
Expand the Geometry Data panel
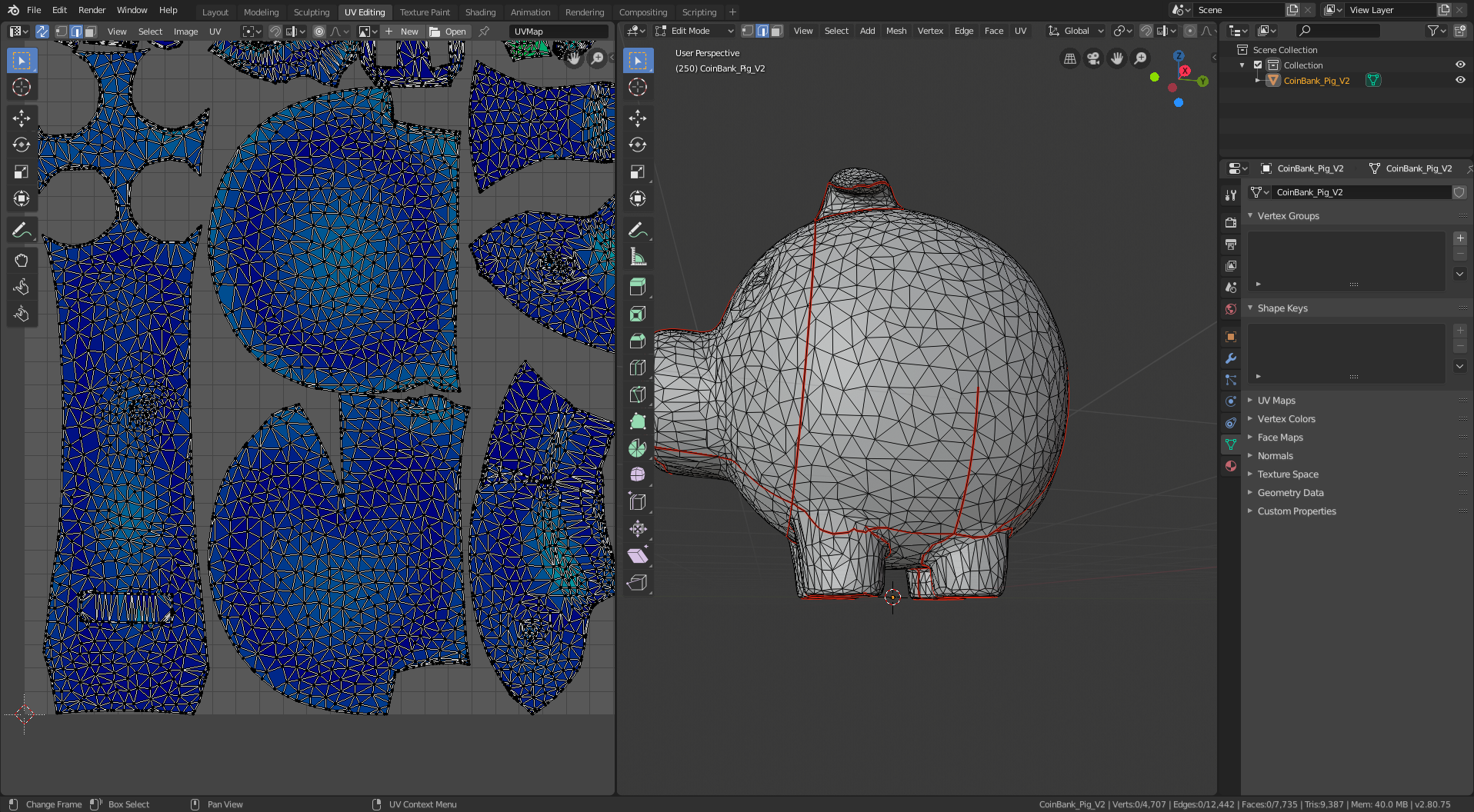point(1290,493)
